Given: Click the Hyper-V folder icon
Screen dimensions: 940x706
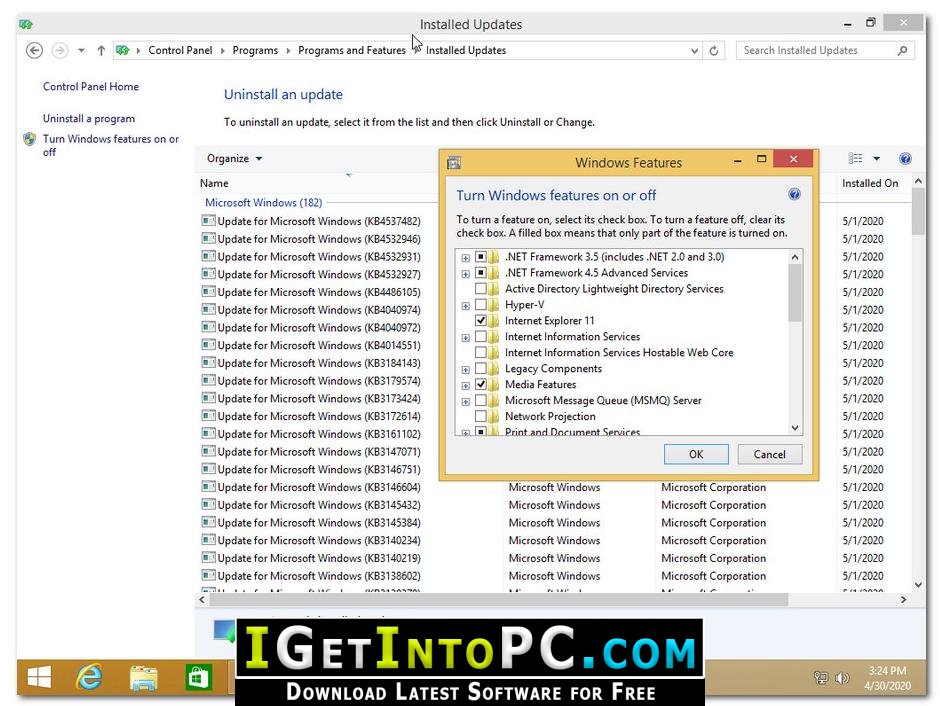Looking at the screenshot, I should point(495,304).
